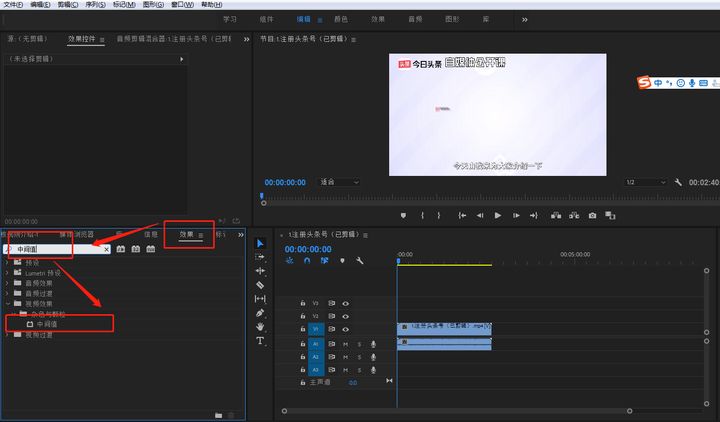720x422 pixels.
Task: Open the 效果控件 panel tab
Action: (x=81, y=39)
